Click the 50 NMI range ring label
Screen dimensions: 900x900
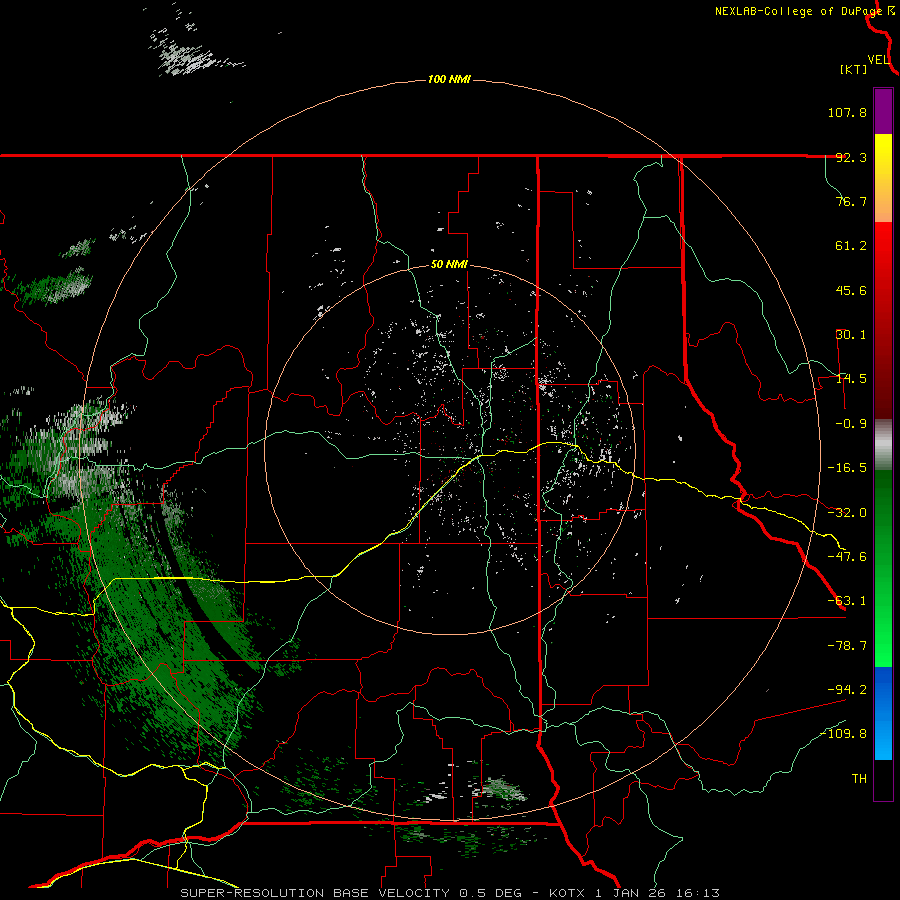(x=449, y=265)
